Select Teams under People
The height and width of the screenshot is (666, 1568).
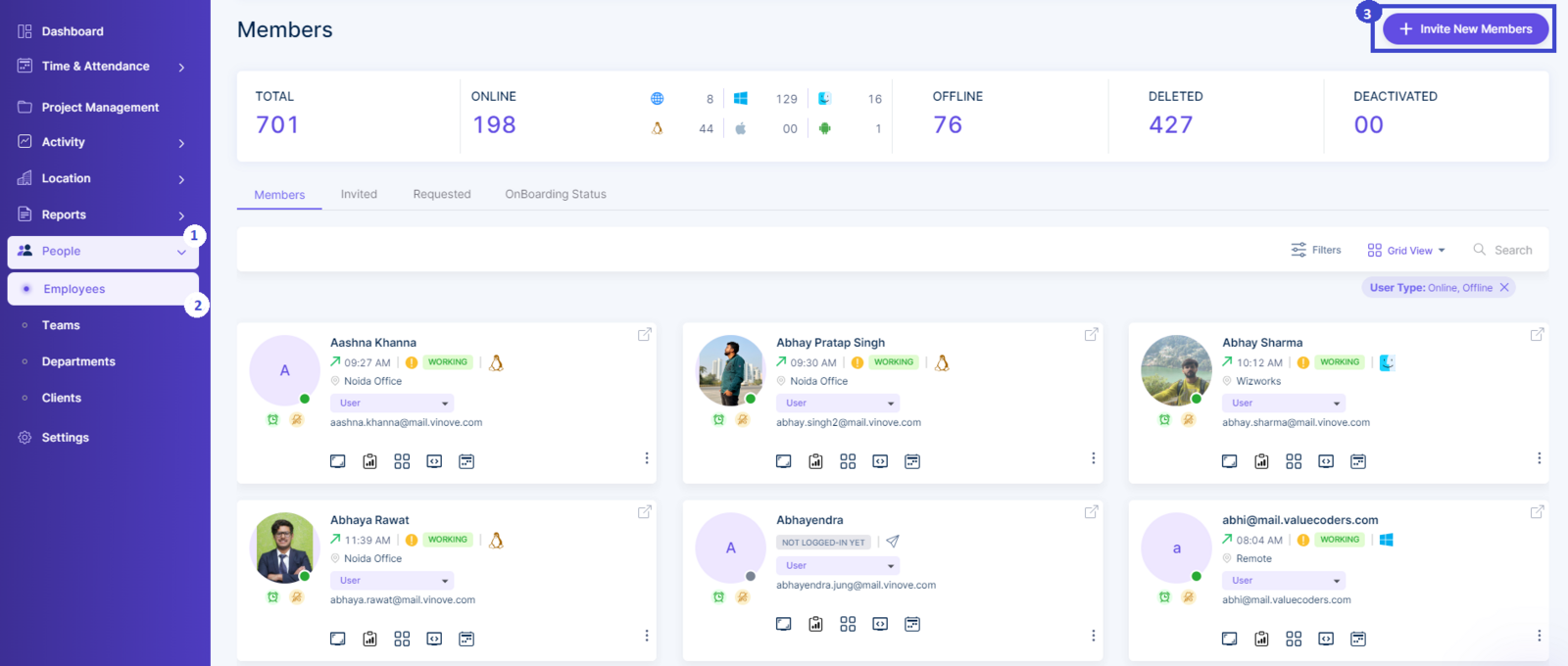[x=61, y=325]
